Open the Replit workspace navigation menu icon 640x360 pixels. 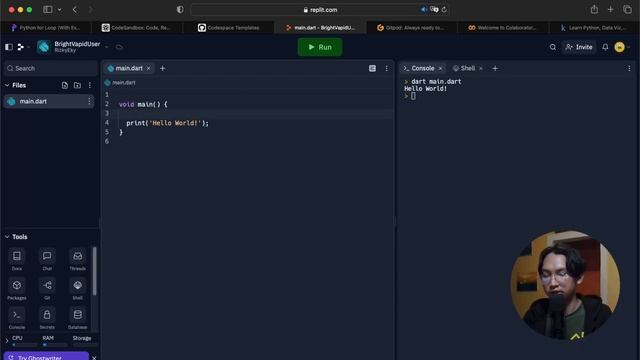(x=21, y=47)
